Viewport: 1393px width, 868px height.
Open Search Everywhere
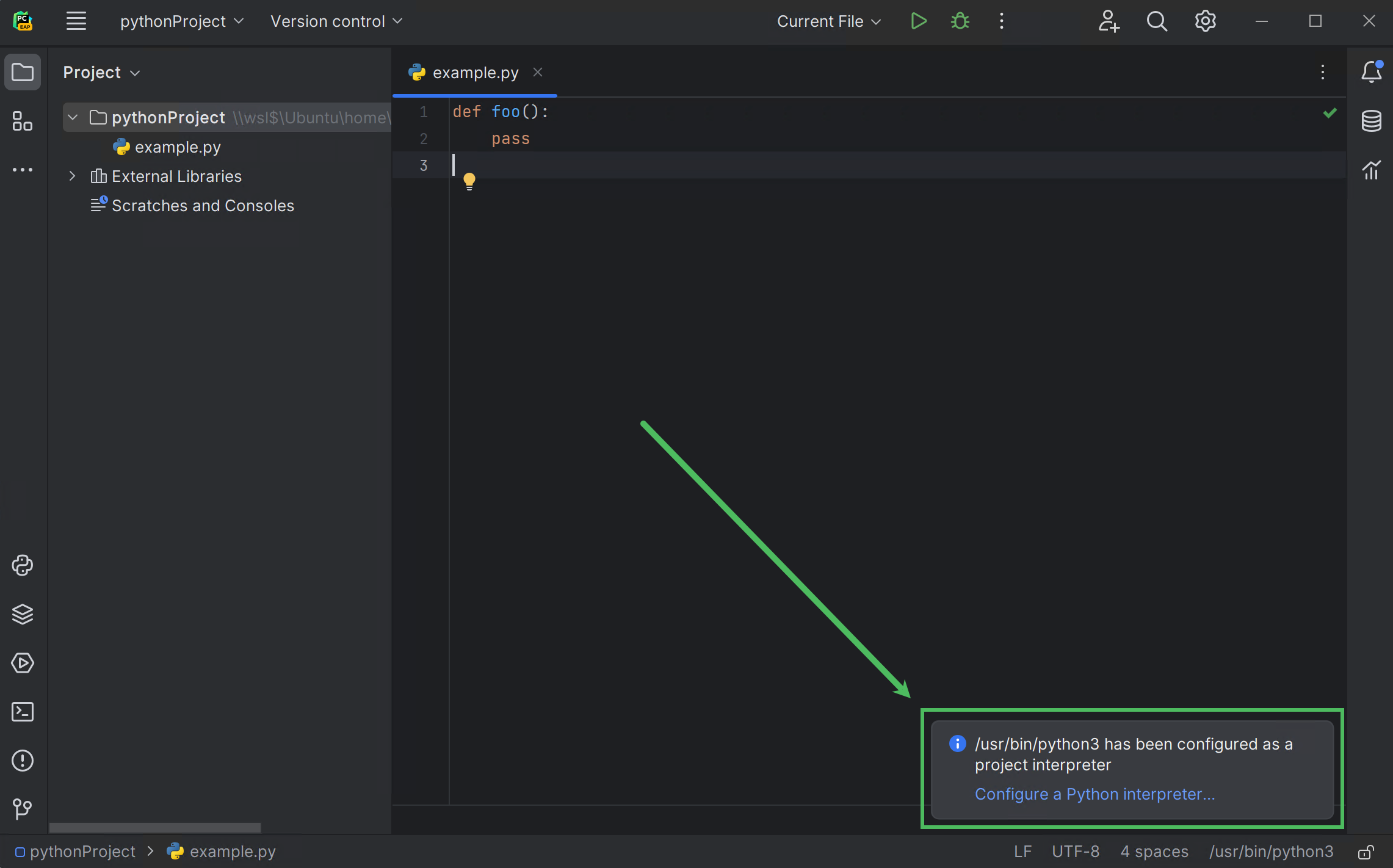pyautogui.click(x=1156, y=21)
